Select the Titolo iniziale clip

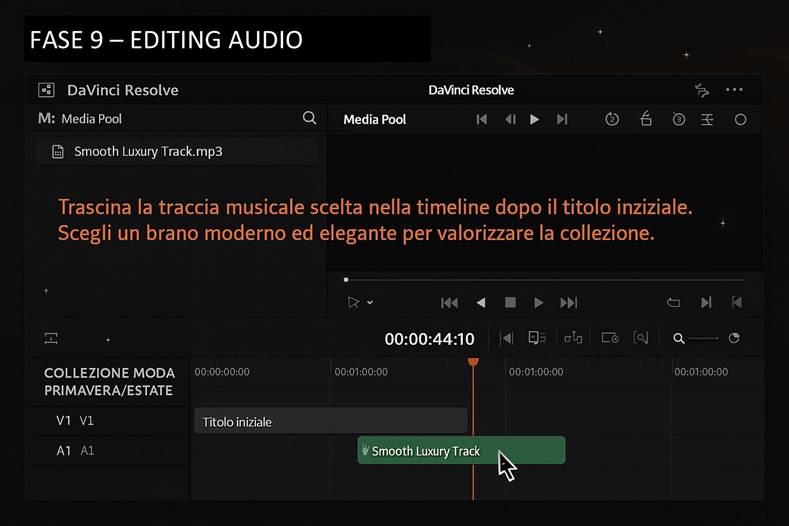331,421
